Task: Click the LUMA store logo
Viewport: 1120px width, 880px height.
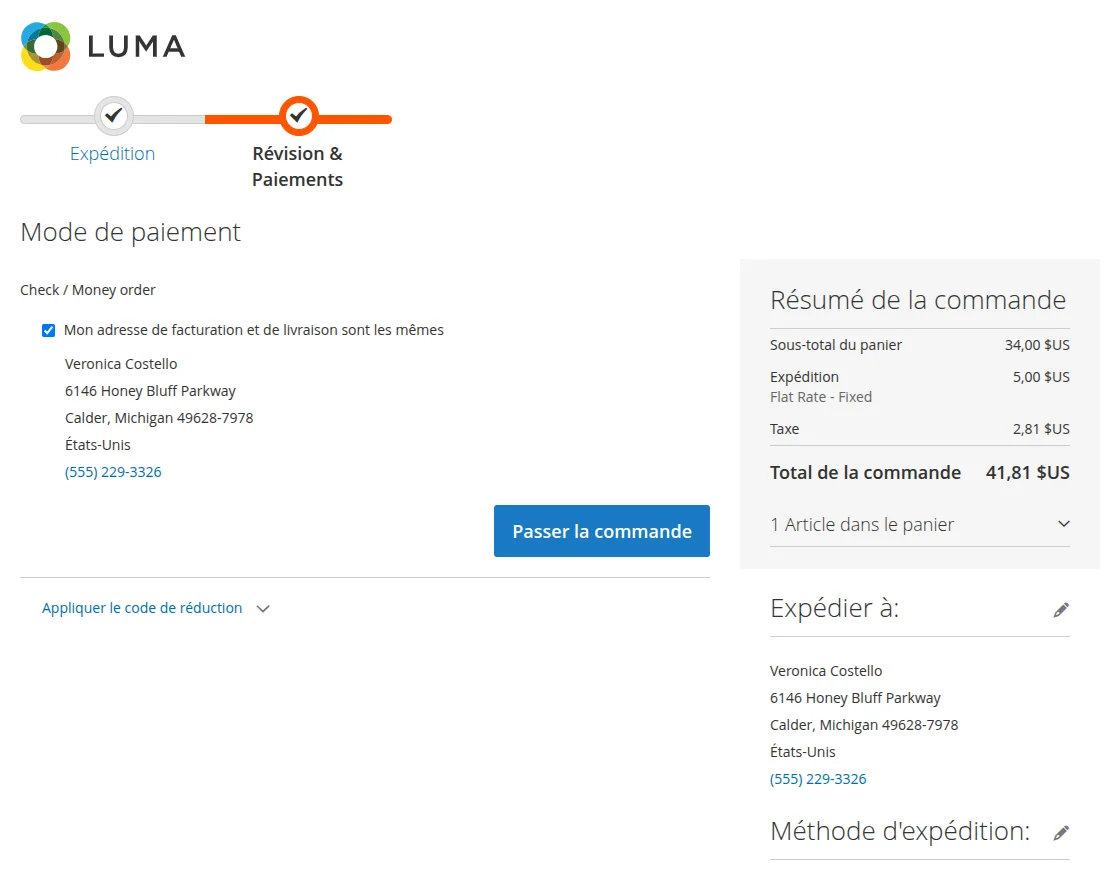Action: pos(102,45)
